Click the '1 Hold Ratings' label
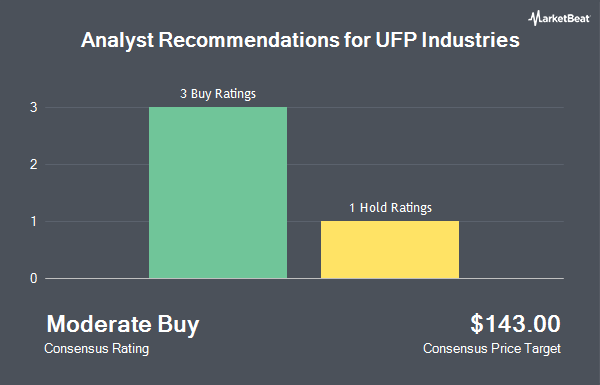This screenshot has height=385, width=600. point(390,208)
